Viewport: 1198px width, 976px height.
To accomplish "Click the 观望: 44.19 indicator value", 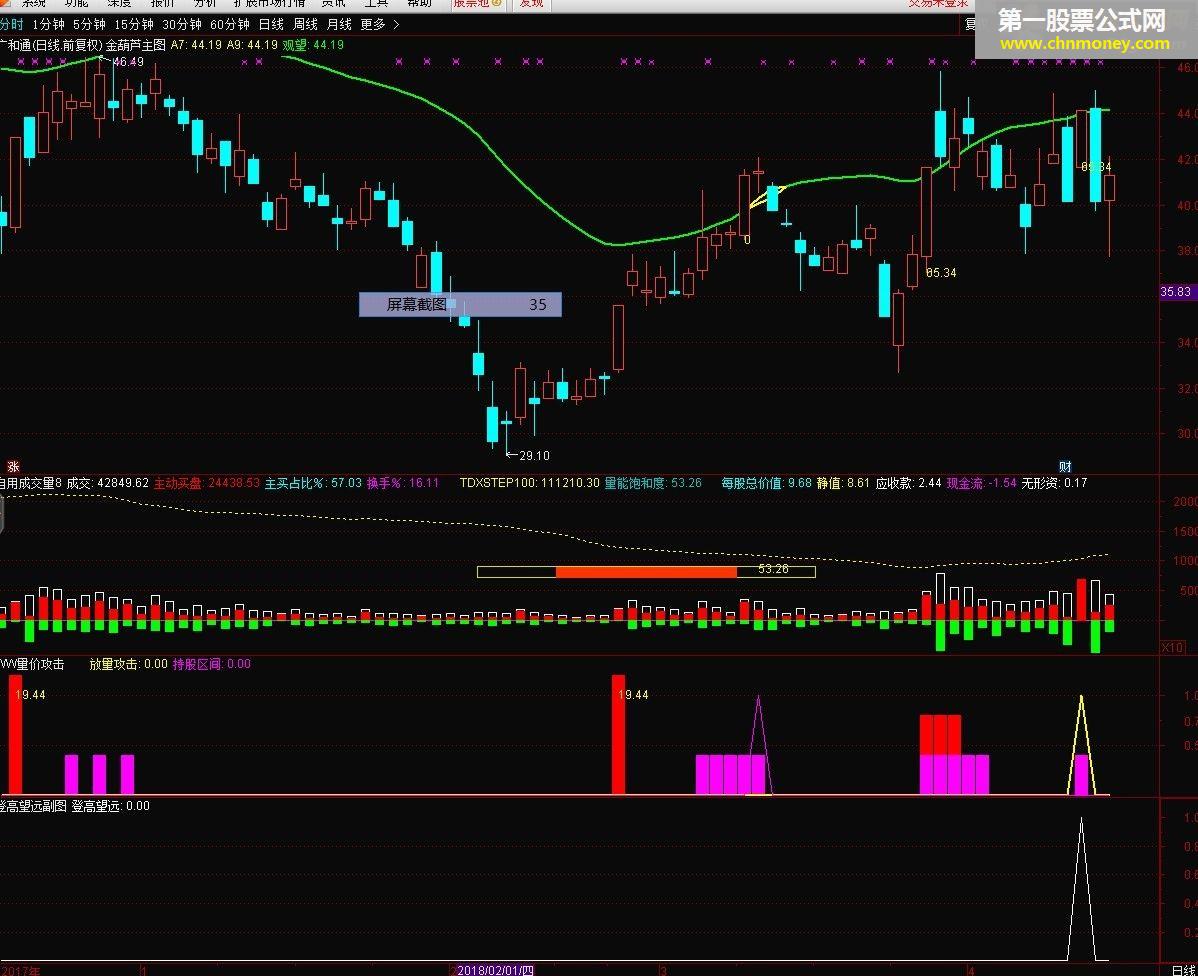I will point(313,45).
